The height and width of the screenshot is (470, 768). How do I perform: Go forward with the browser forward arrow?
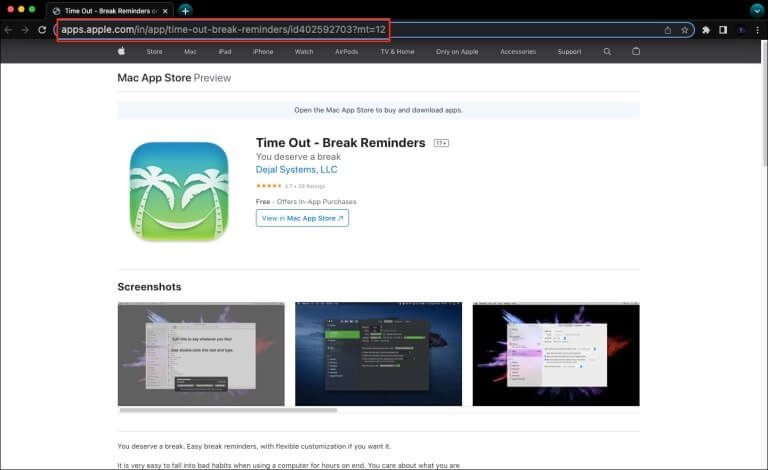pyautogui.click(x=25, y=30)
